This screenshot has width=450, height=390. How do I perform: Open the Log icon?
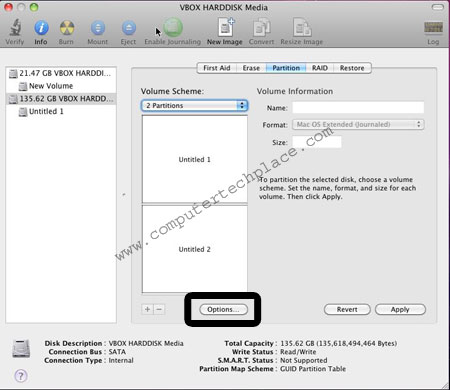(x=433, y=28)
